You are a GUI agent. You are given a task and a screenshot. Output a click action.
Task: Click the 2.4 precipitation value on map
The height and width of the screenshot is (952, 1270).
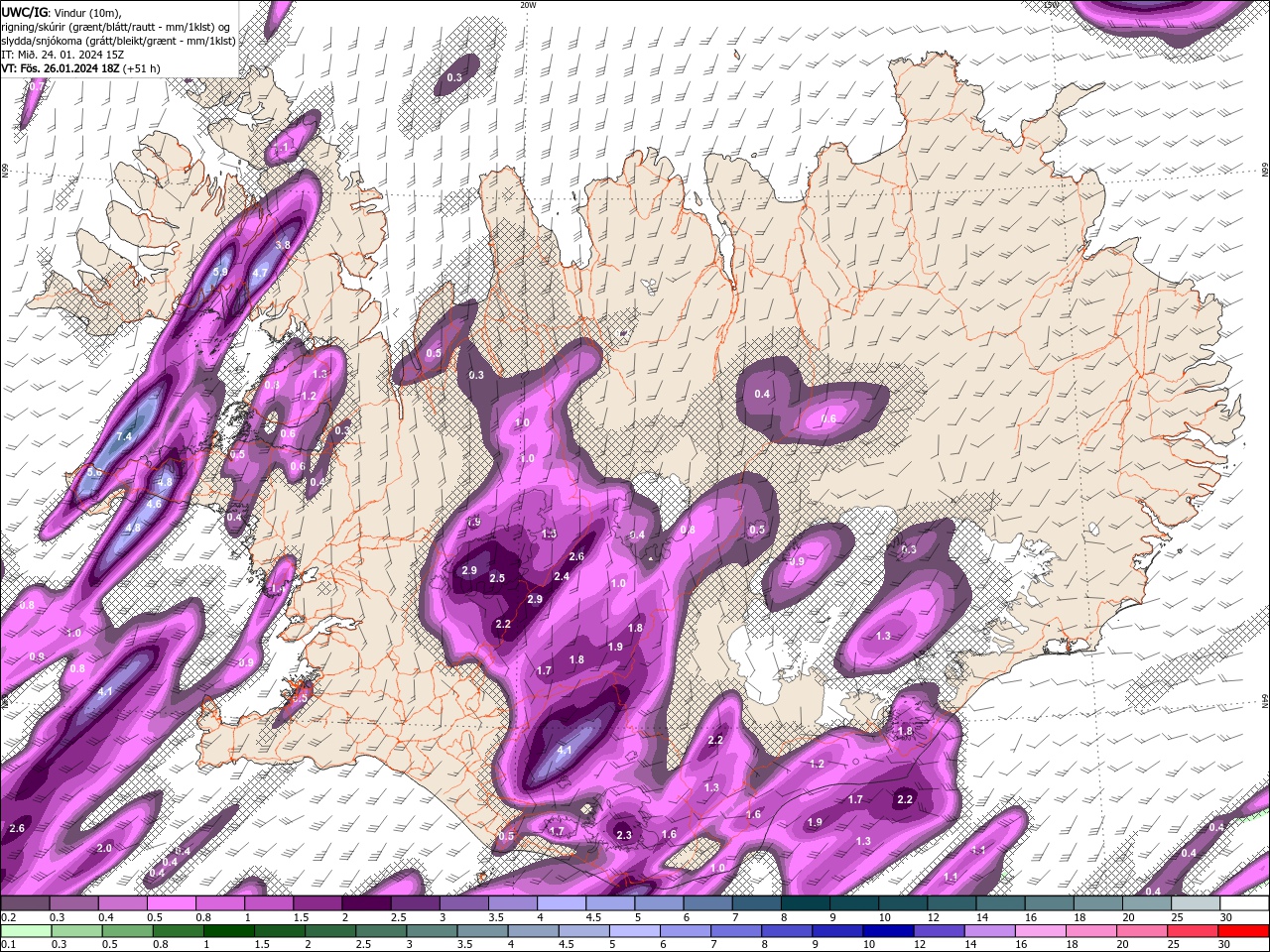pos(561,576)
